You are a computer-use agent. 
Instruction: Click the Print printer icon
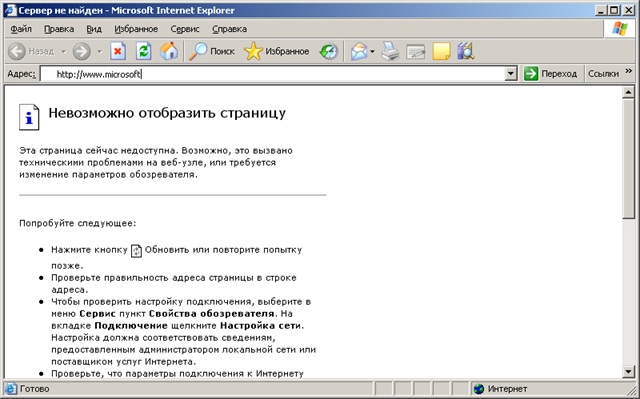coord(391,51)
